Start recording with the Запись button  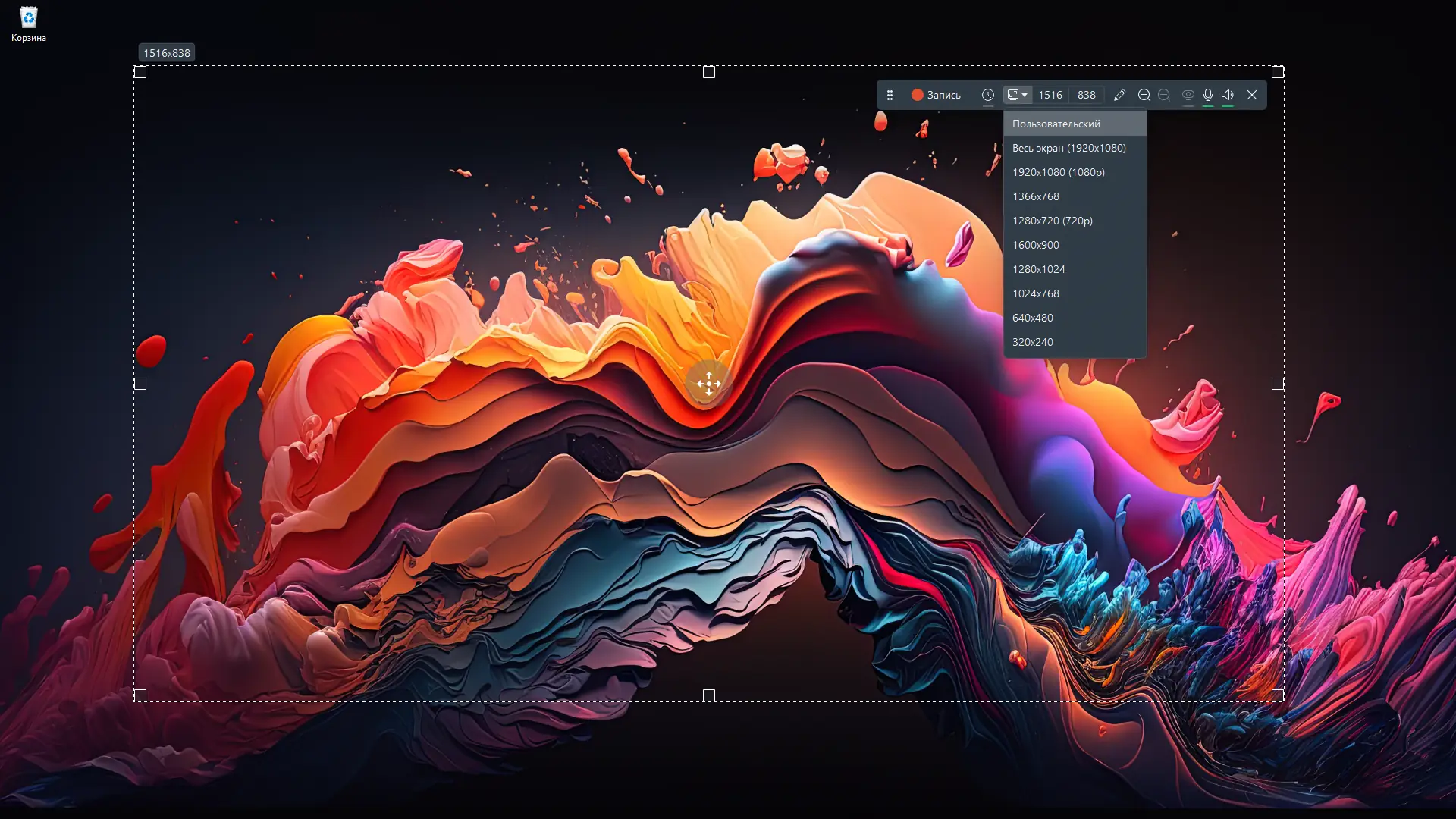(936, 95)
